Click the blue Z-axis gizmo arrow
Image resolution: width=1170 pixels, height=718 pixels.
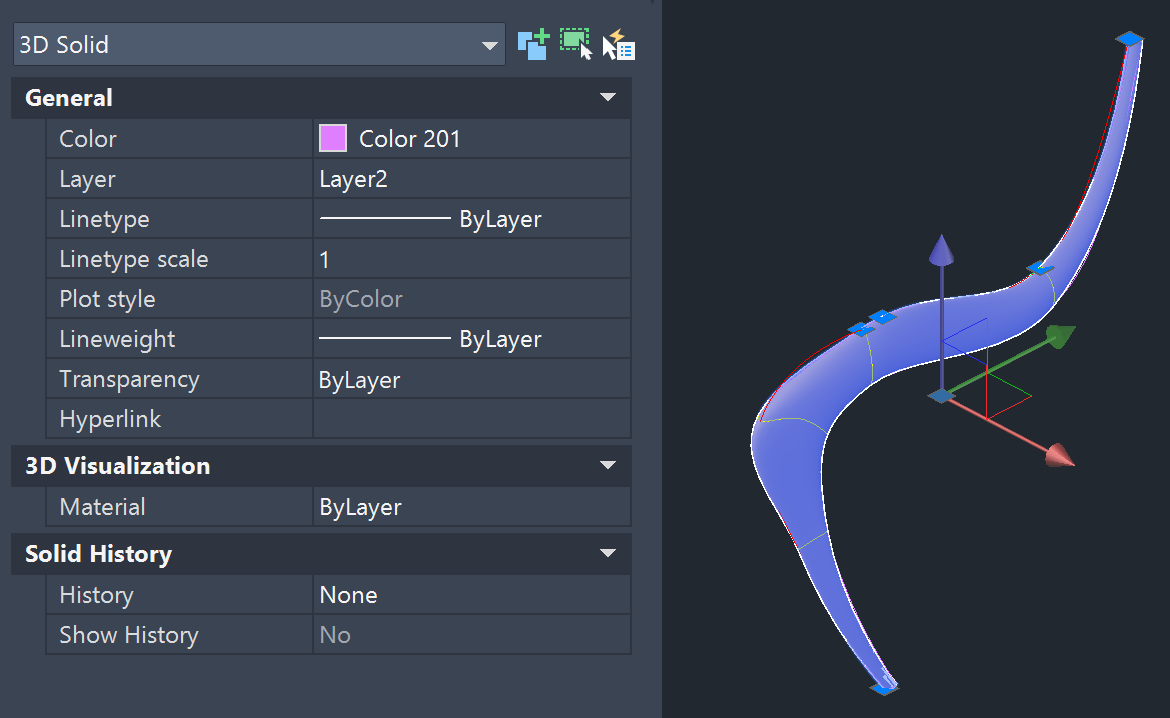941,250
